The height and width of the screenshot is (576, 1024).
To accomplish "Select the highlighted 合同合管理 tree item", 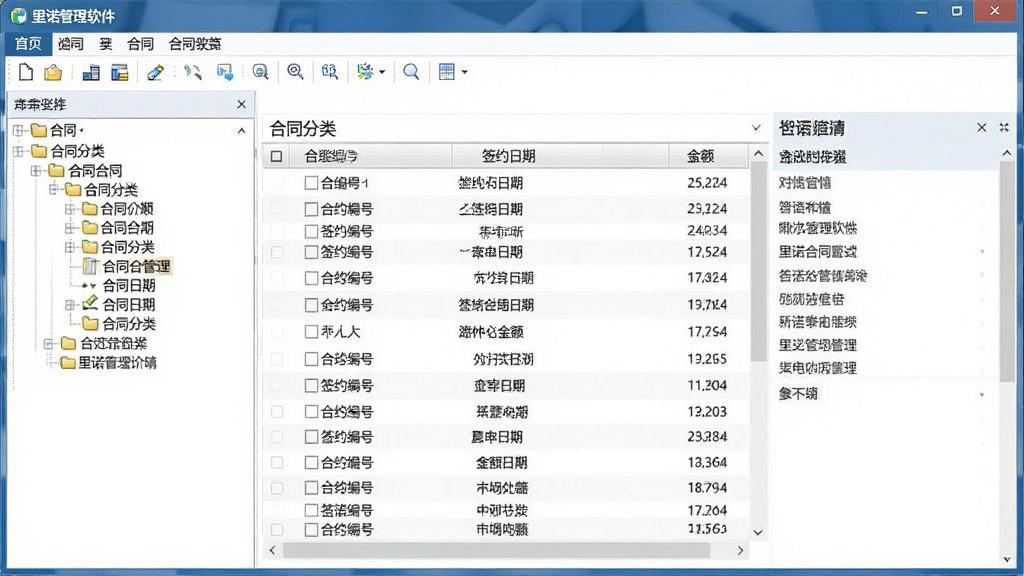I will tap(136, 266).
